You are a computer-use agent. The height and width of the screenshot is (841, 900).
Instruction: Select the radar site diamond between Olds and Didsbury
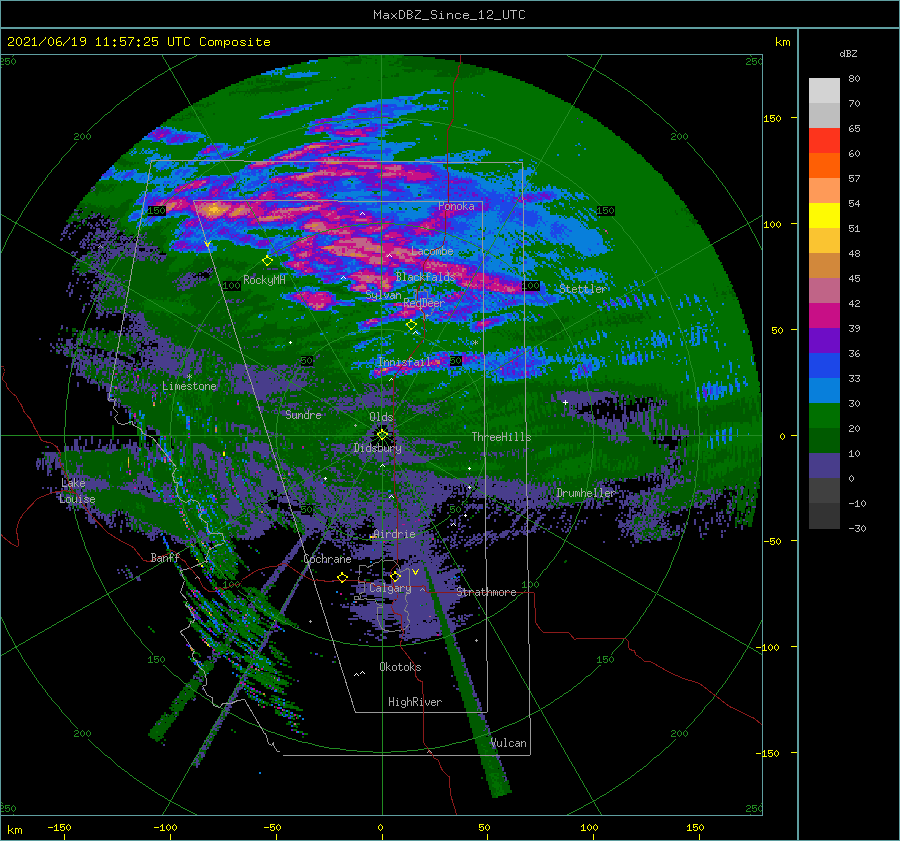[382, 435]
